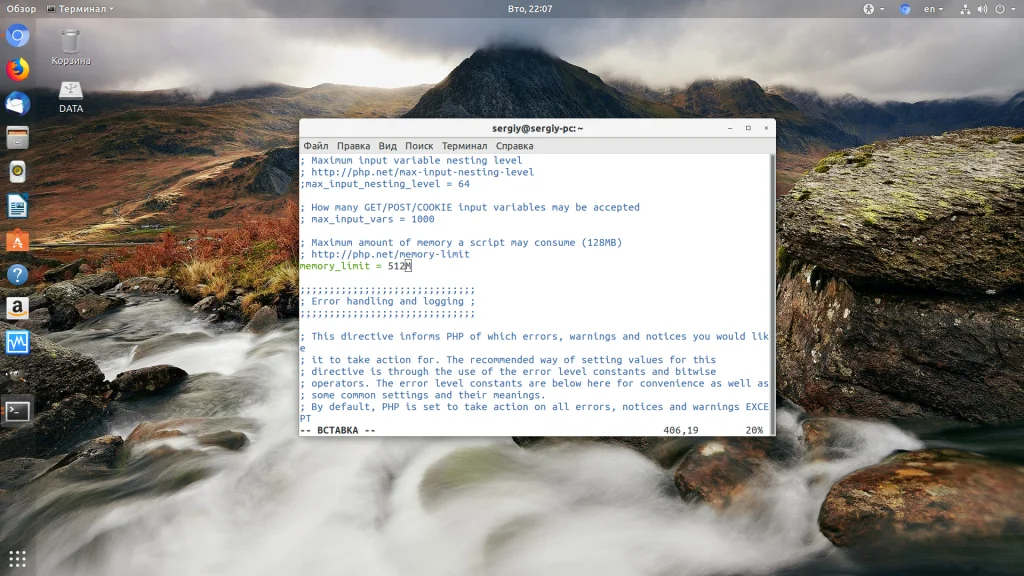Open the Files manager dock icon
The height and width of the screenshot is (576, 1024).
(18, 138)
